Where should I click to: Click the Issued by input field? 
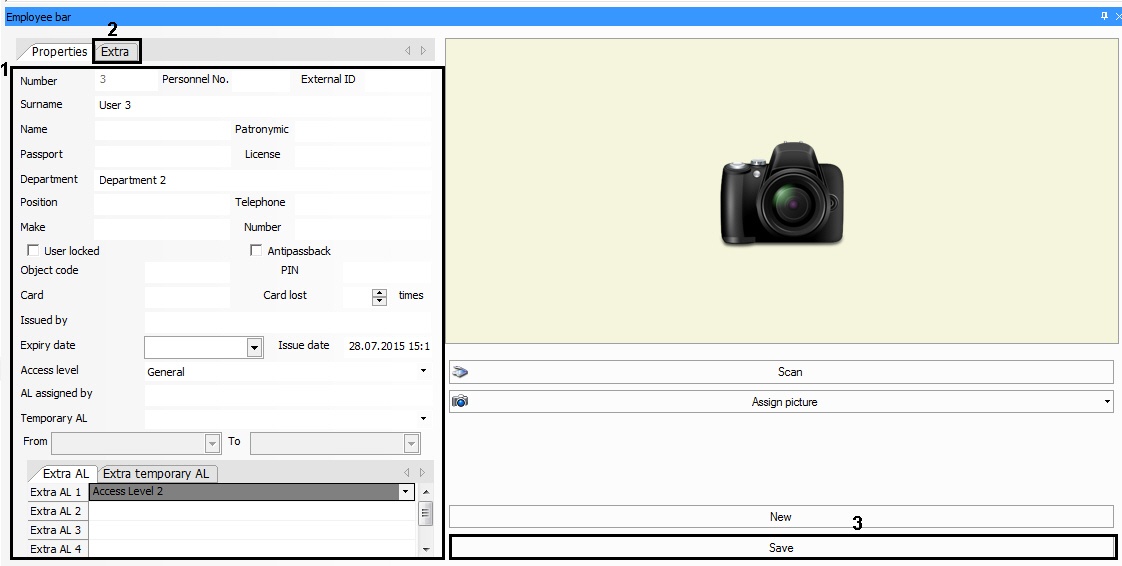coord(288,321)
